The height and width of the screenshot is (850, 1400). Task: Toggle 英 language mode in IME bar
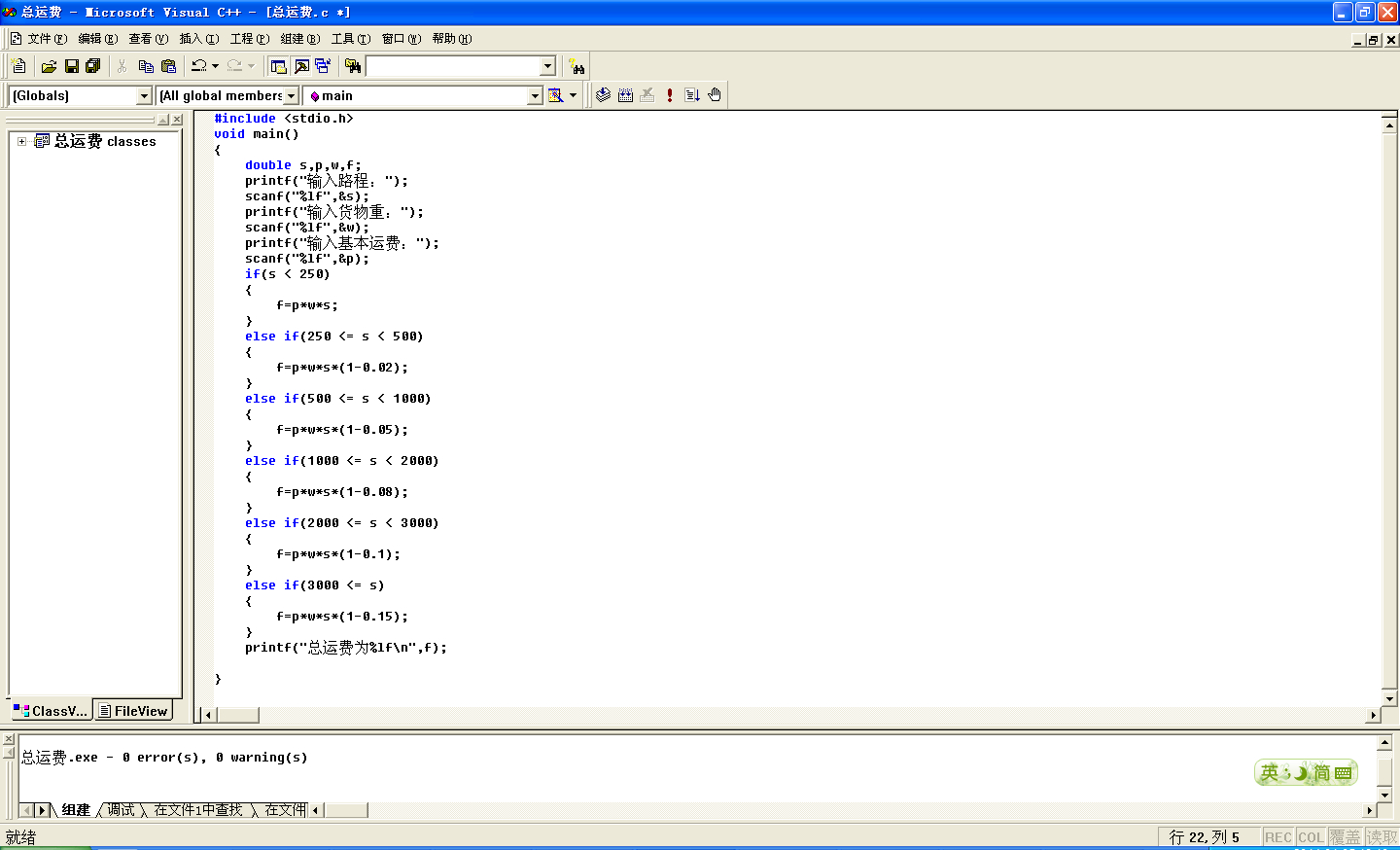coord(1270,773)
